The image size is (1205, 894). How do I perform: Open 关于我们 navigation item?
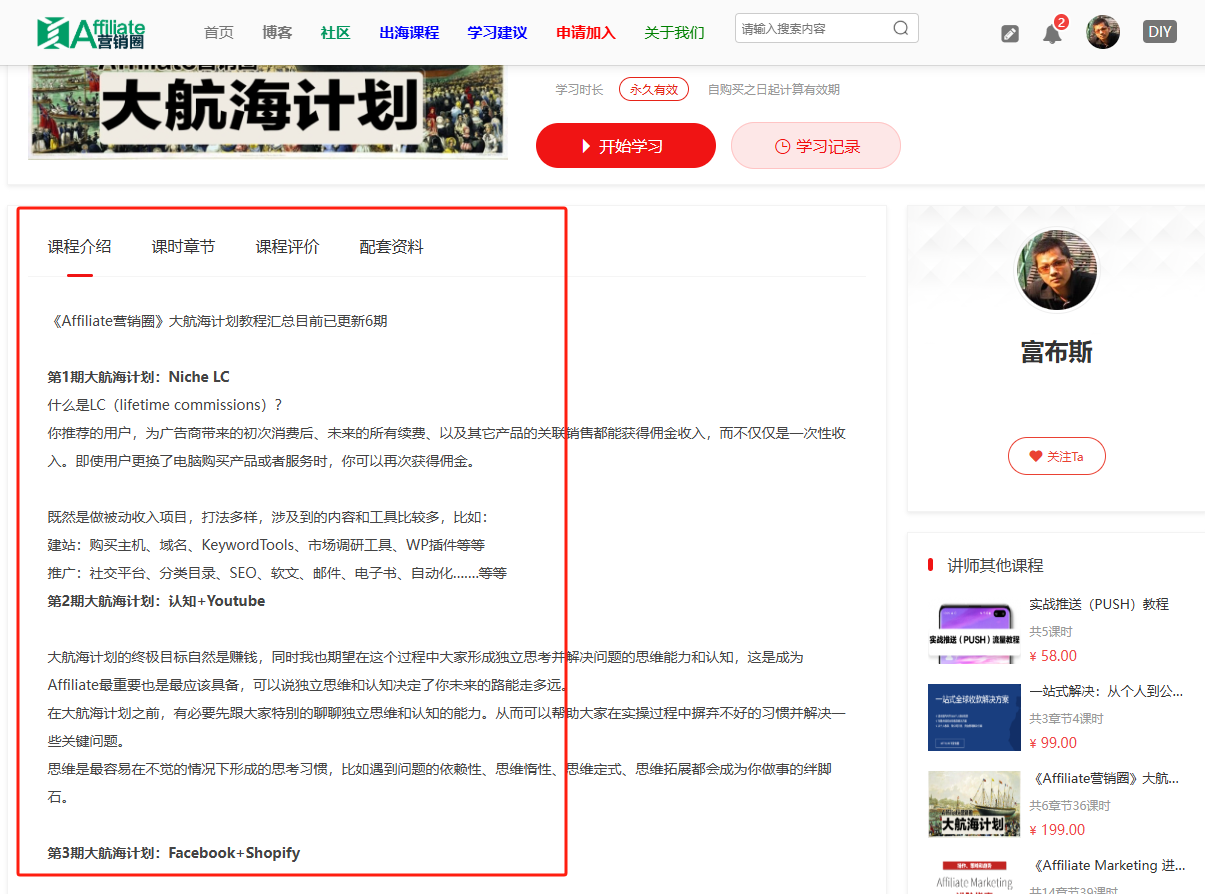tap(674, 32)
